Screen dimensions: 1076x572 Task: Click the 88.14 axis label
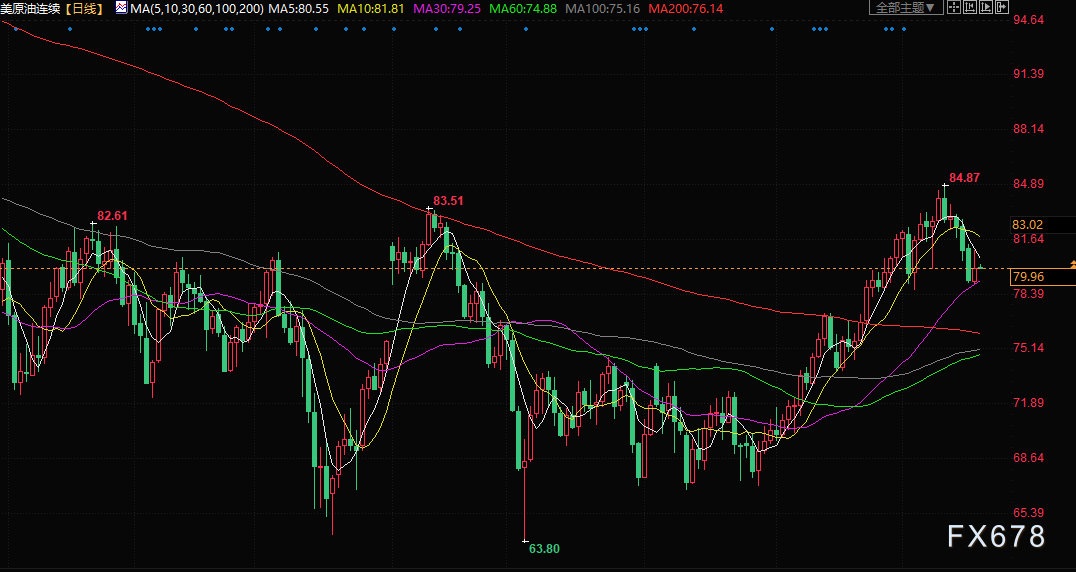pos(1029,128)
